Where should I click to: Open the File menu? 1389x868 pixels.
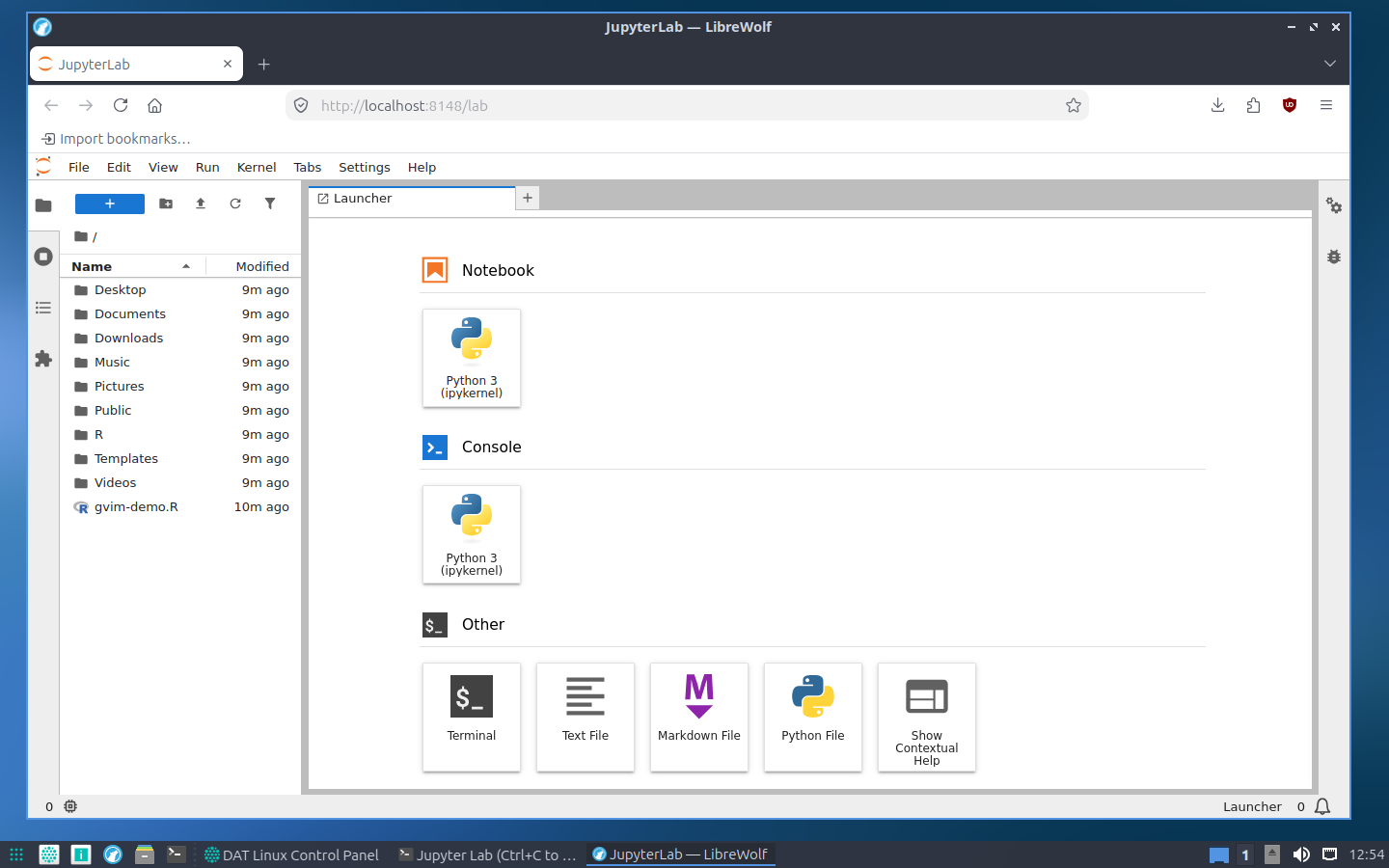click(x=79, y=167)
